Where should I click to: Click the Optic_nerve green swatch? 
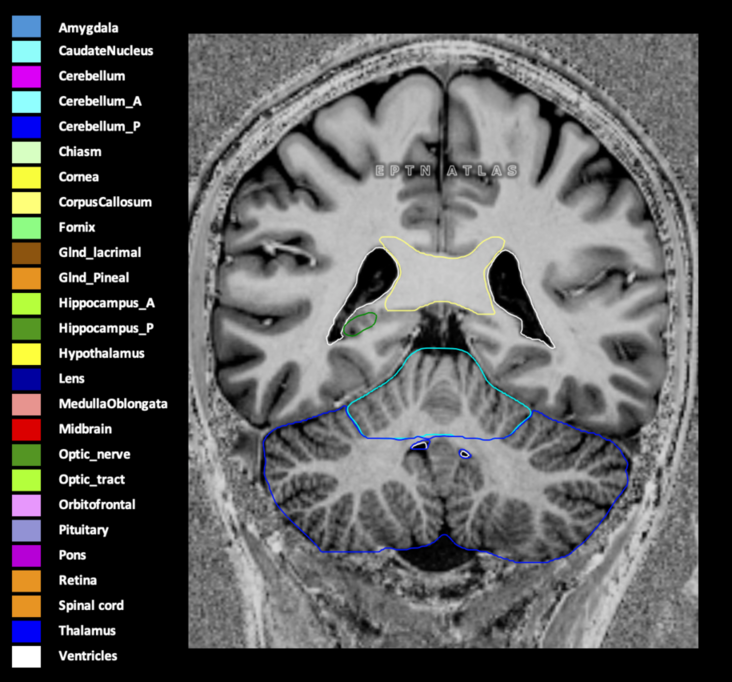pos(26,455)
